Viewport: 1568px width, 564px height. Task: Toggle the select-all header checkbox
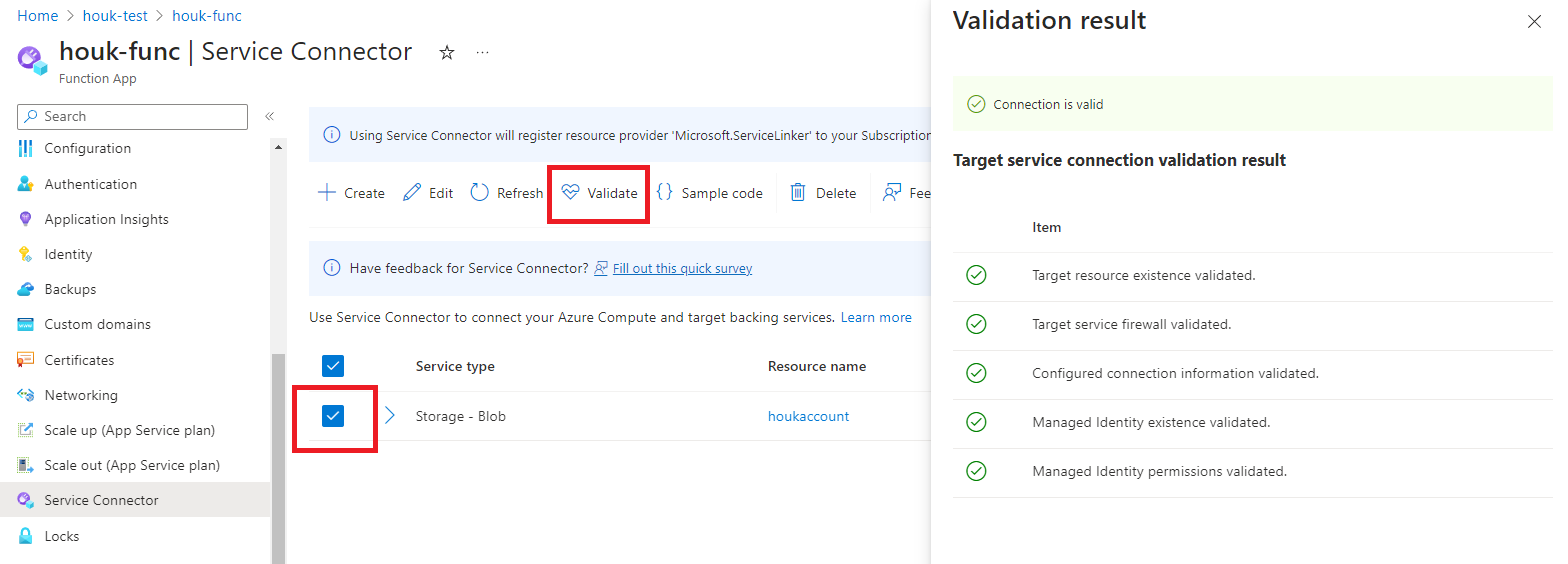[333, 366]
